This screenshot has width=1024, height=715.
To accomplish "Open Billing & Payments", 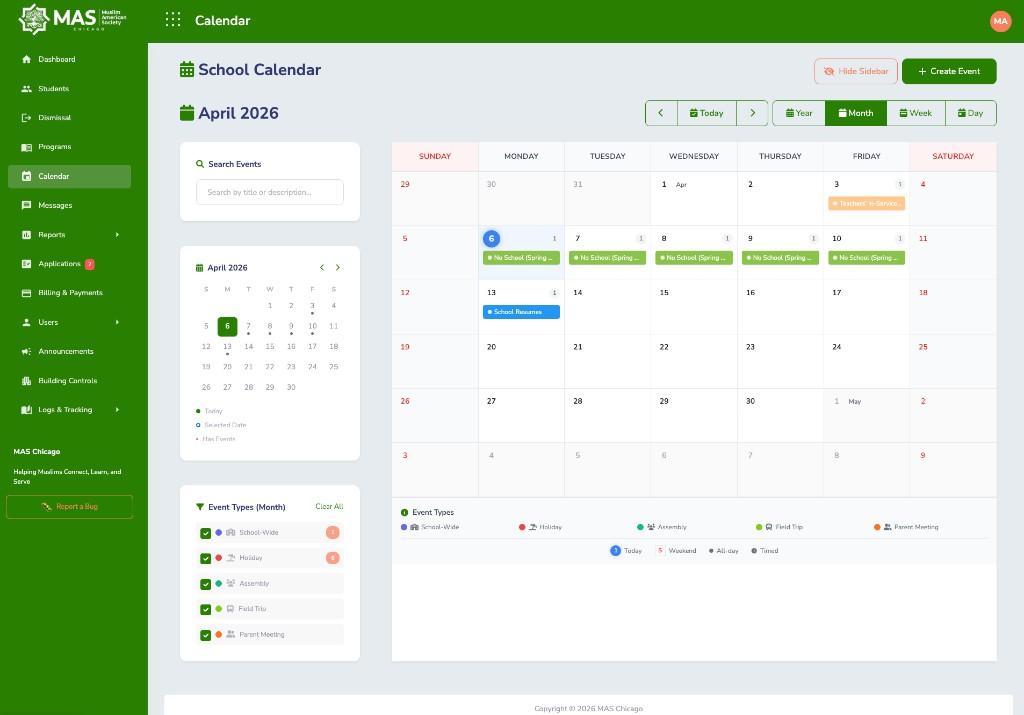I will click(x=69, y=292).
